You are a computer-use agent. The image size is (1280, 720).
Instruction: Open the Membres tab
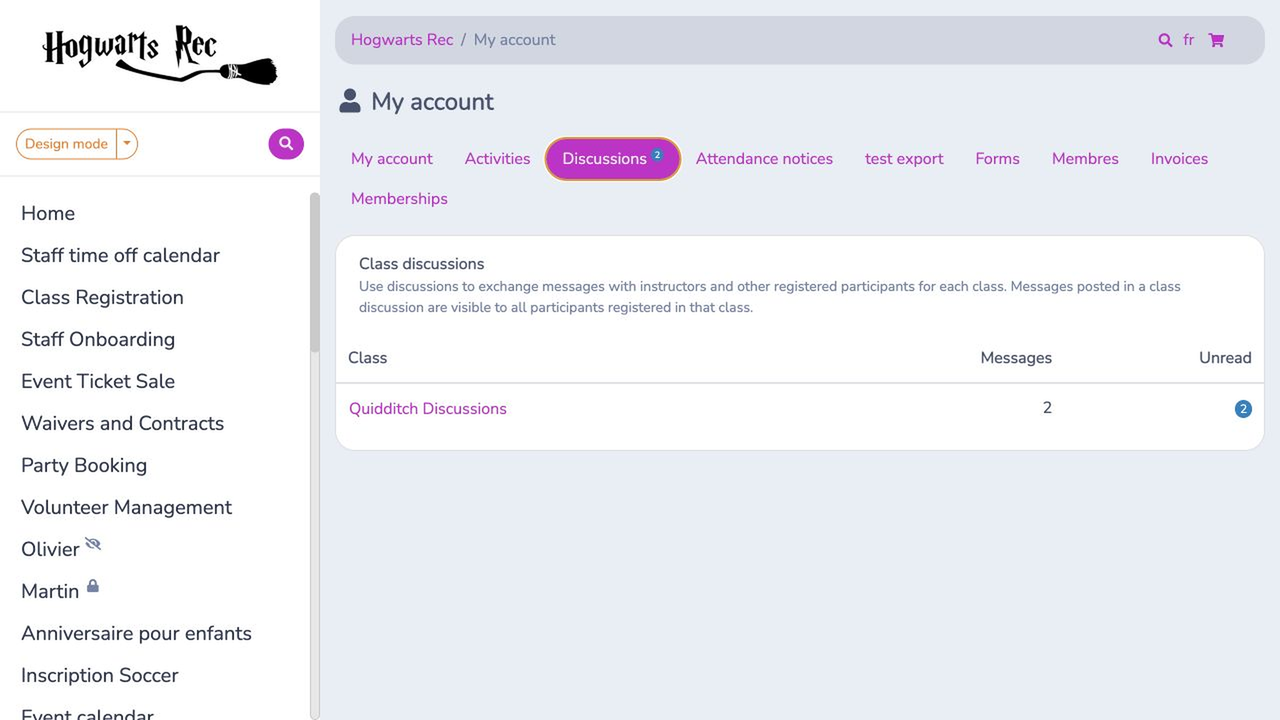pos(1085,159)
